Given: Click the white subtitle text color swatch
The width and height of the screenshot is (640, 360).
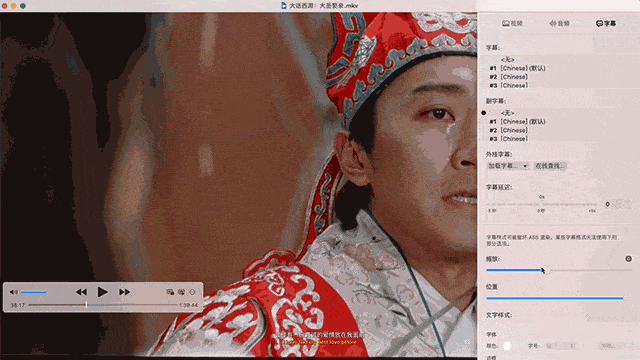Looking at the screenshot, I should click(x=507, y=346).
